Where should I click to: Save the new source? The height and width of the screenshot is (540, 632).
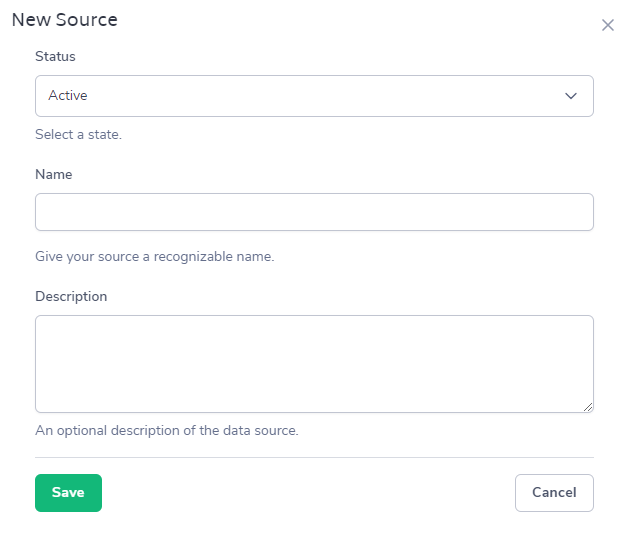(68, 493)
